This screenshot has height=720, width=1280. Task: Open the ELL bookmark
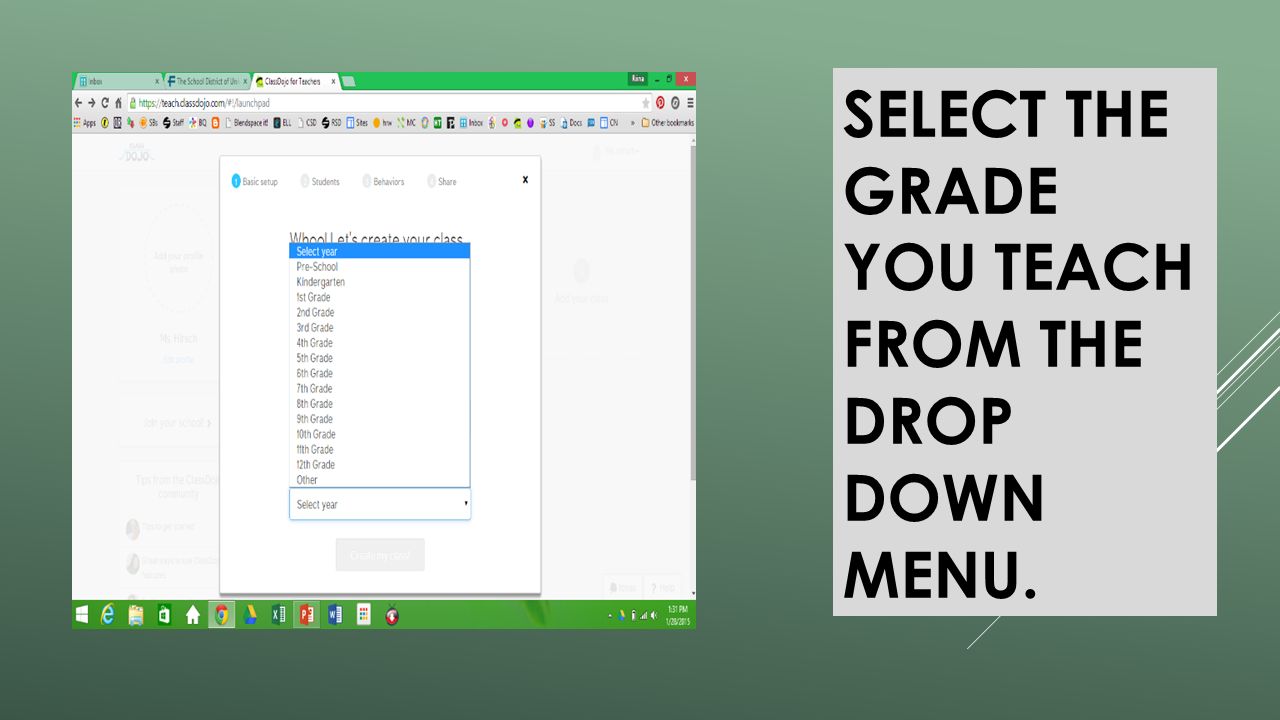point(283,123)
